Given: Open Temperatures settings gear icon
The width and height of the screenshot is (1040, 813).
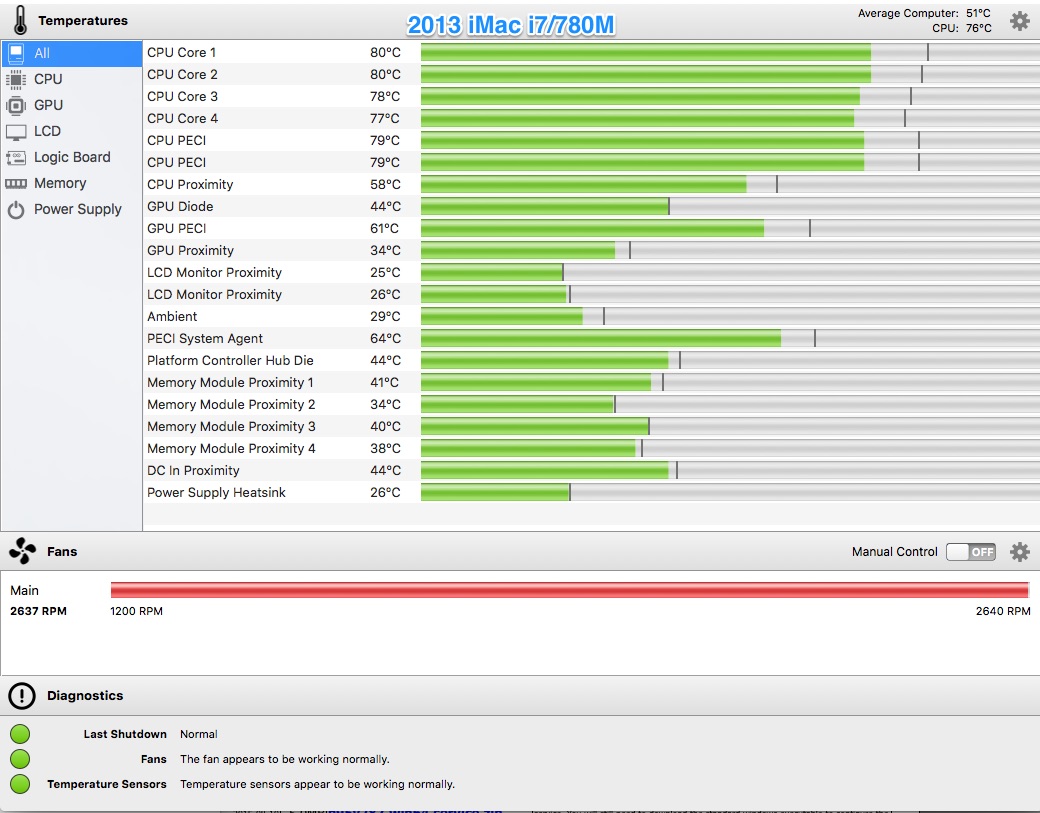Looking at the screenshot, I should [1019, 21].
